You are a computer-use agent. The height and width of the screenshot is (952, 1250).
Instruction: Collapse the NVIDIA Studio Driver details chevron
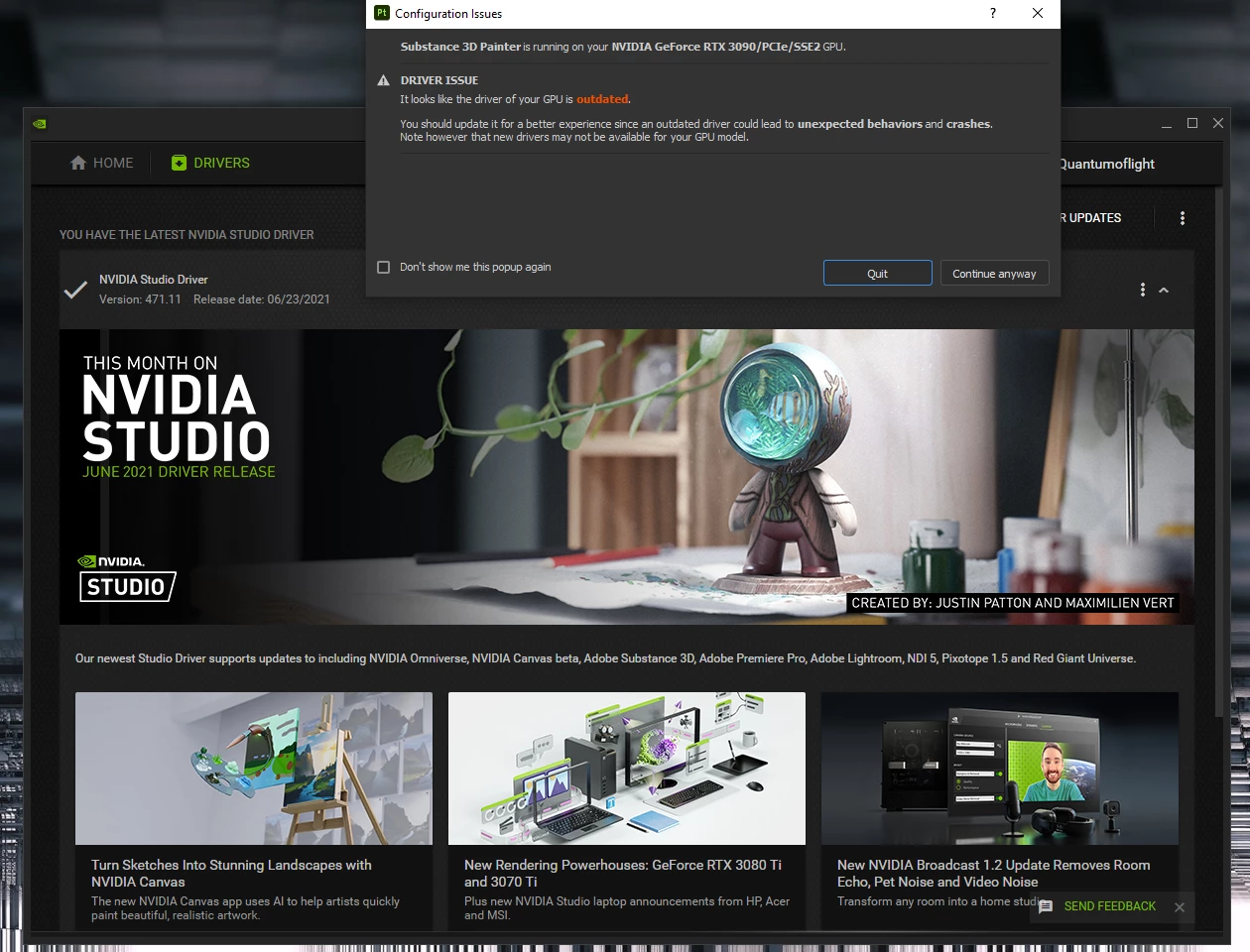tap(1164, 291)
